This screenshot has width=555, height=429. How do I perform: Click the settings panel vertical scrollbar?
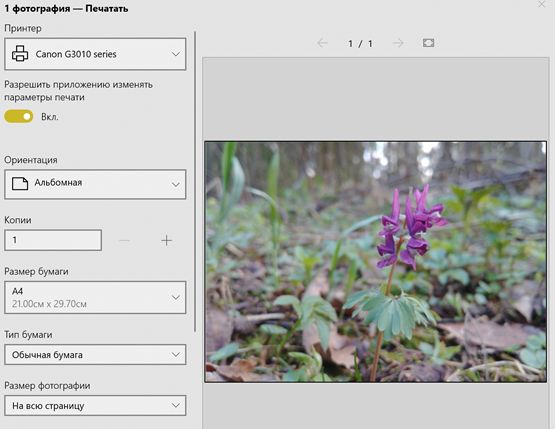point(195,182)
